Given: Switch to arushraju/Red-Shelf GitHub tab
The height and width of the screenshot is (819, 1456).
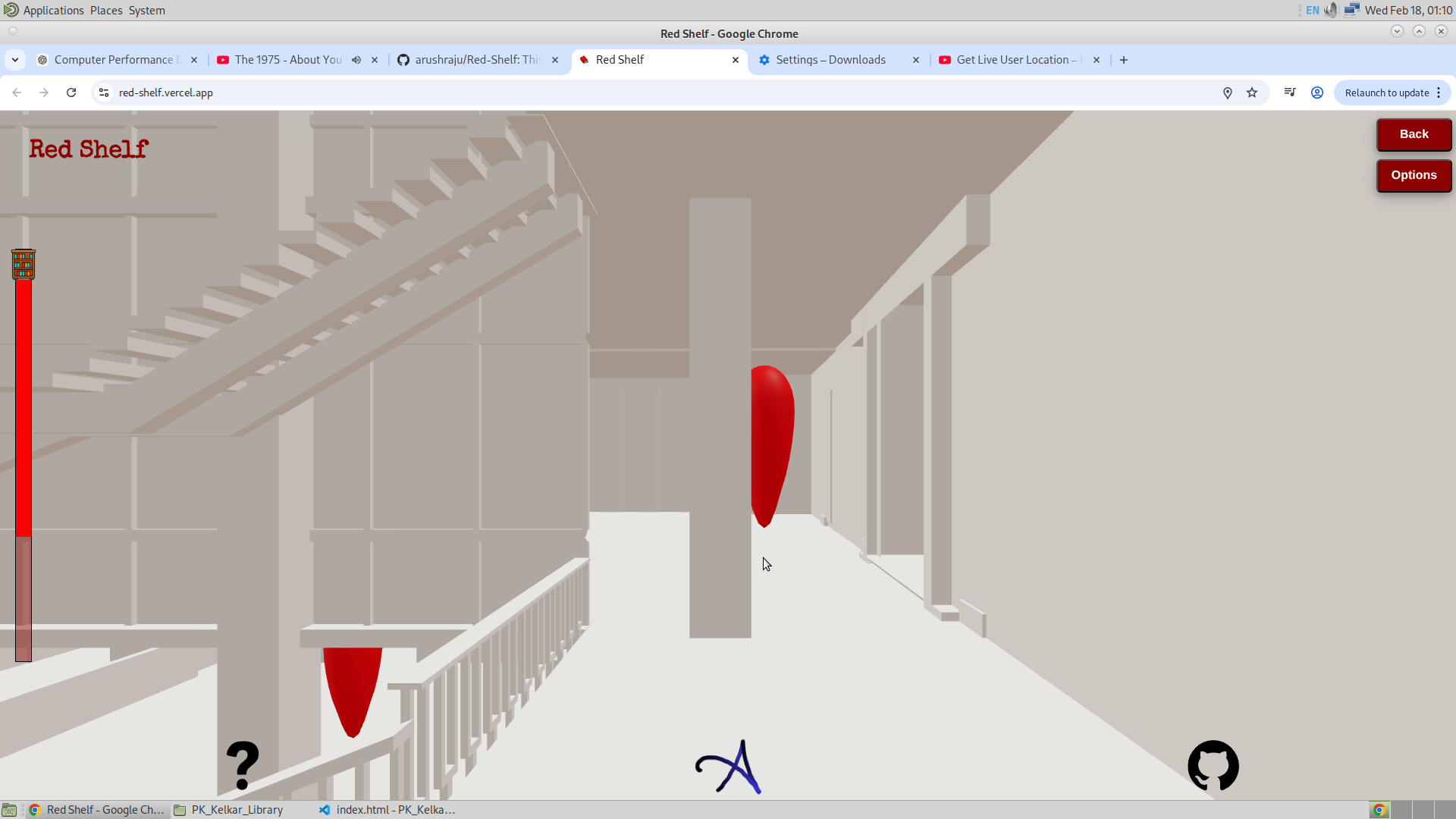Looking at the screenshot, I should click(x=478, y=60).
